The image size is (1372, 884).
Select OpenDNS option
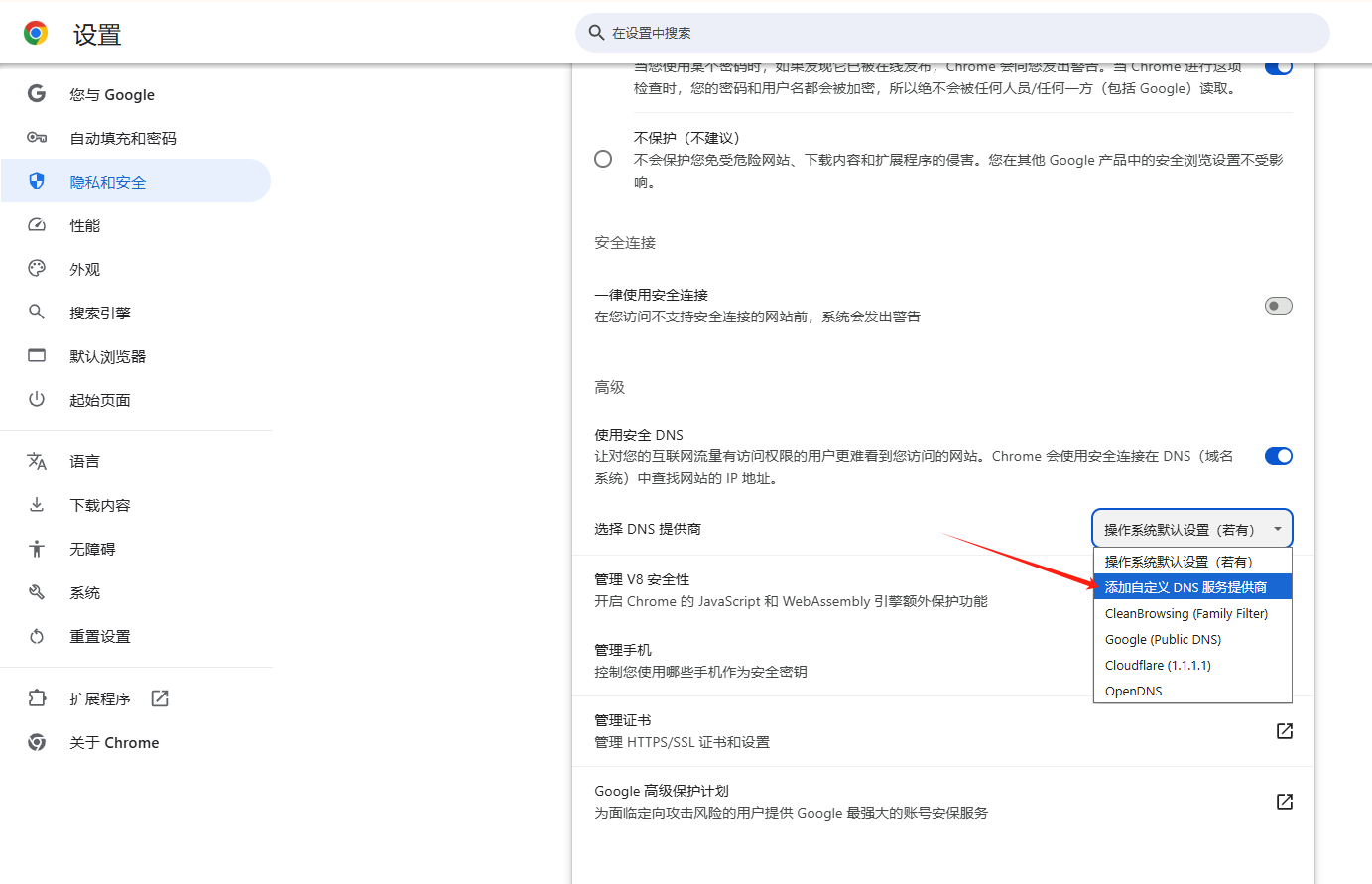tap(1192, 691)
